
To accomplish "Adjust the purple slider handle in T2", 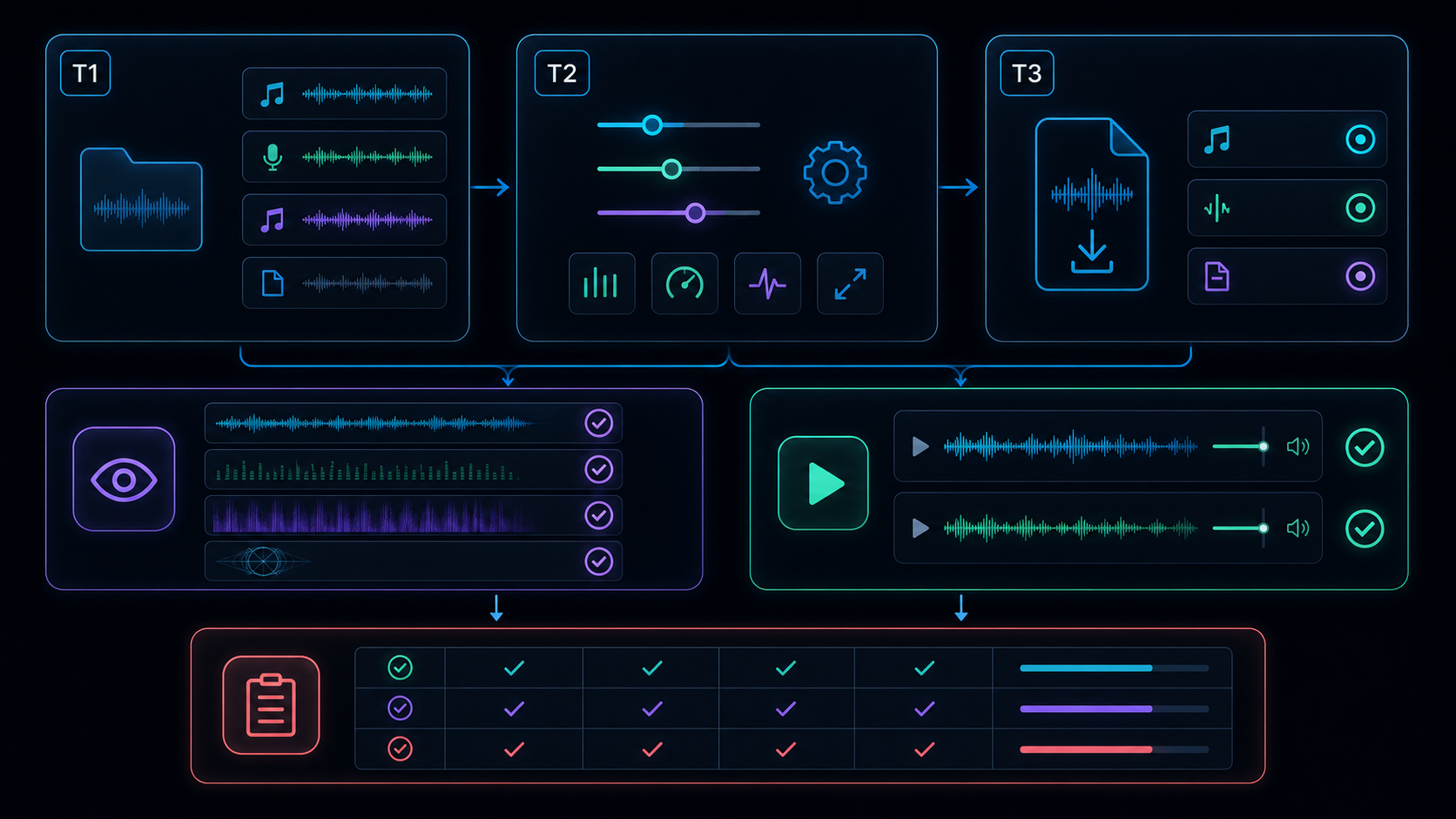I will click(x=695, y=212).
